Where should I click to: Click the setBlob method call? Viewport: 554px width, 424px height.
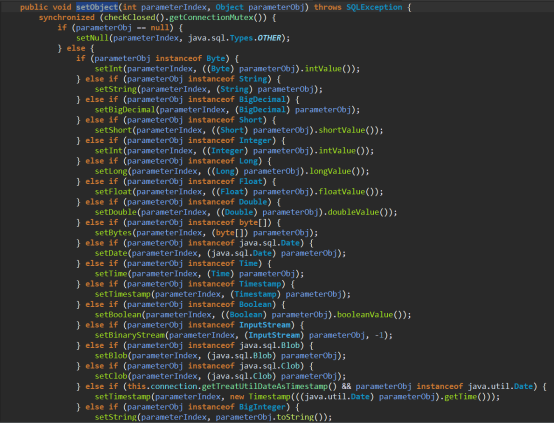[x=111, y=355]
